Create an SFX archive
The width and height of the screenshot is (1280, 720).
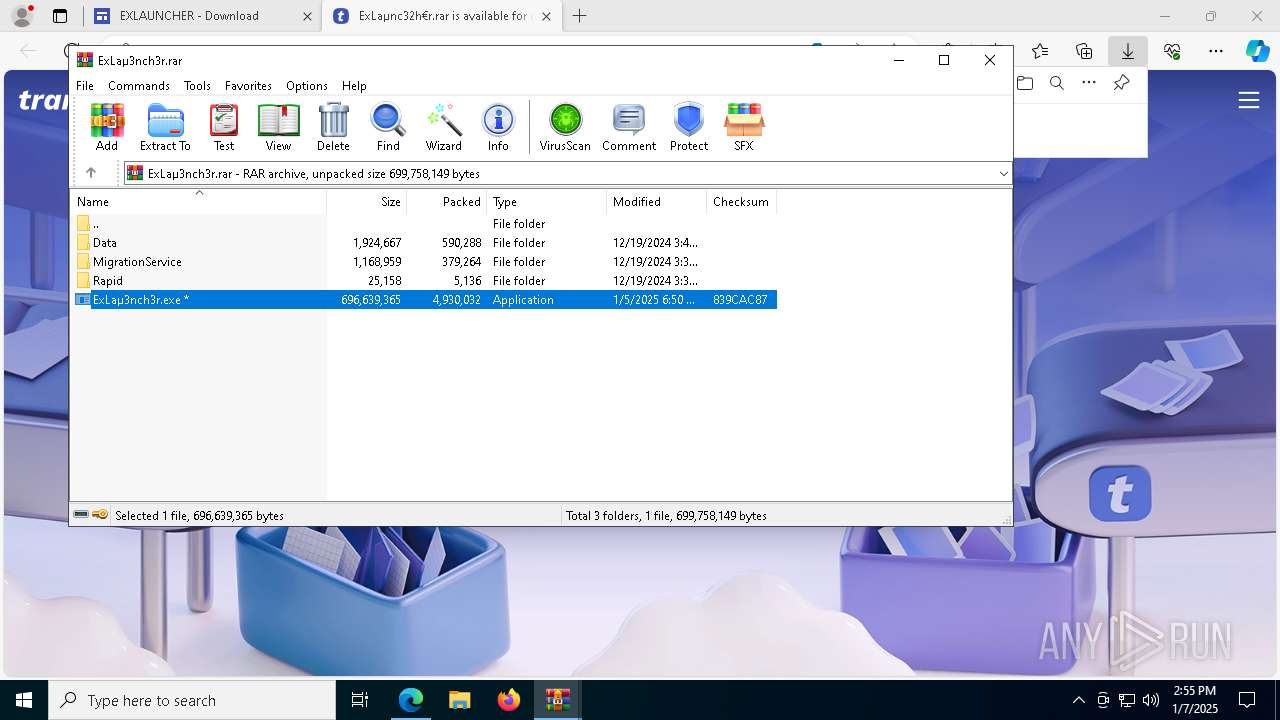(x=744, y=127)
